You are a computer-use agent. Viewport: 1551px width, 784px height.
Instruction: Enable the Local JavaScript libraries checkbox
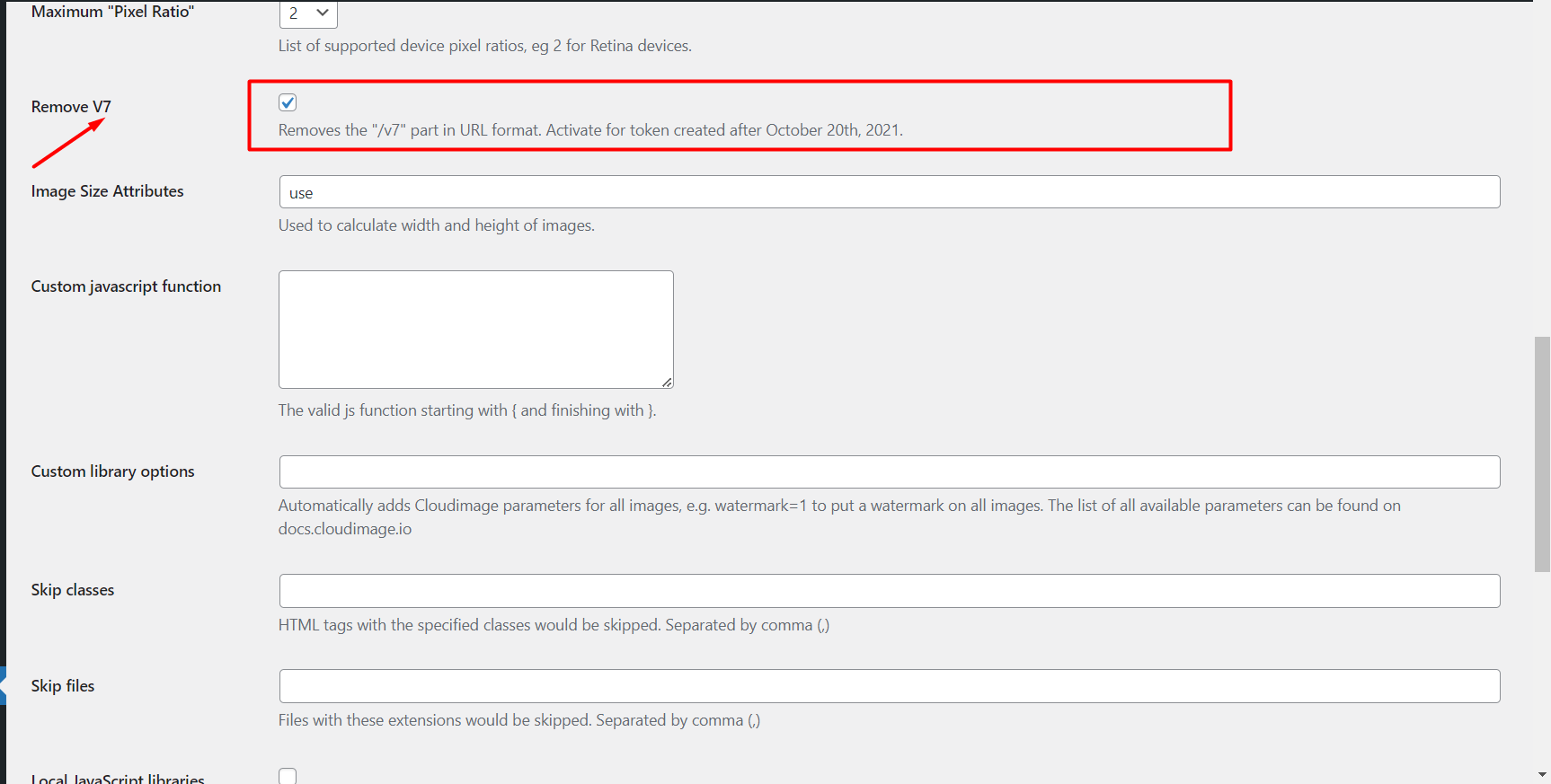(288, 776)
